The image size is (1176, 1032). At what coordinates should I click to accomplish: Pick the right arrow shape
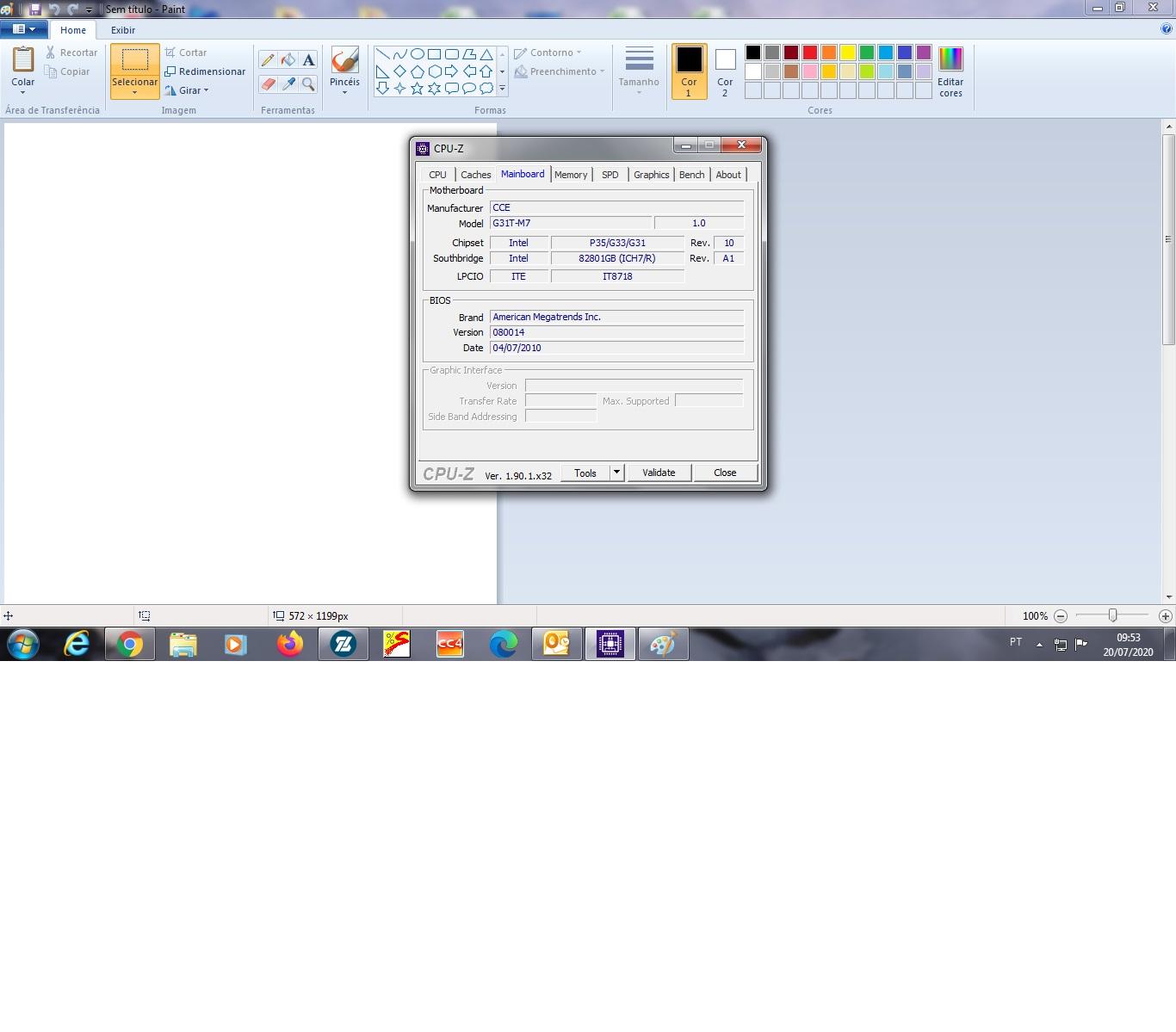point(452,71)
